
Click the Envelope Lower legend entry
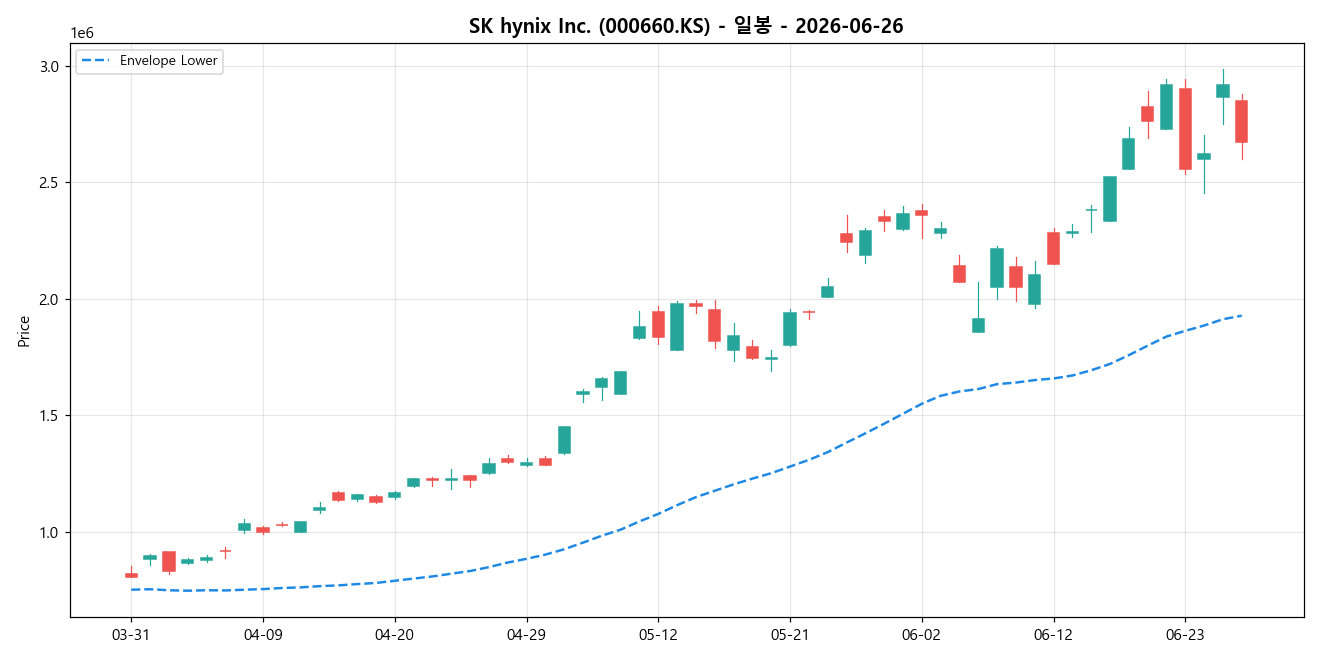(x=148, y=61)
